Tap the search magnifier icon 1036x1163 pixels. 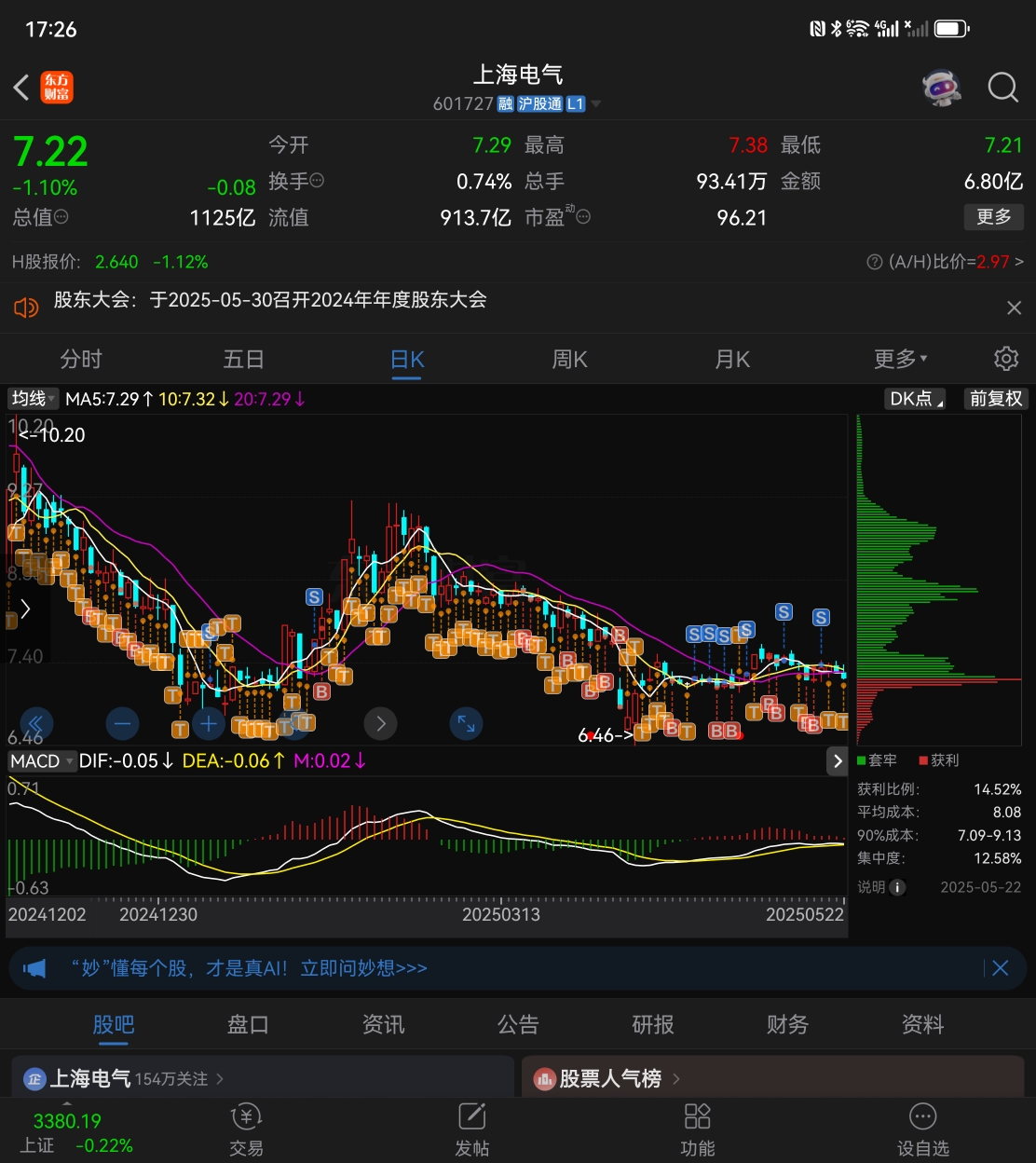[1003, 88]
